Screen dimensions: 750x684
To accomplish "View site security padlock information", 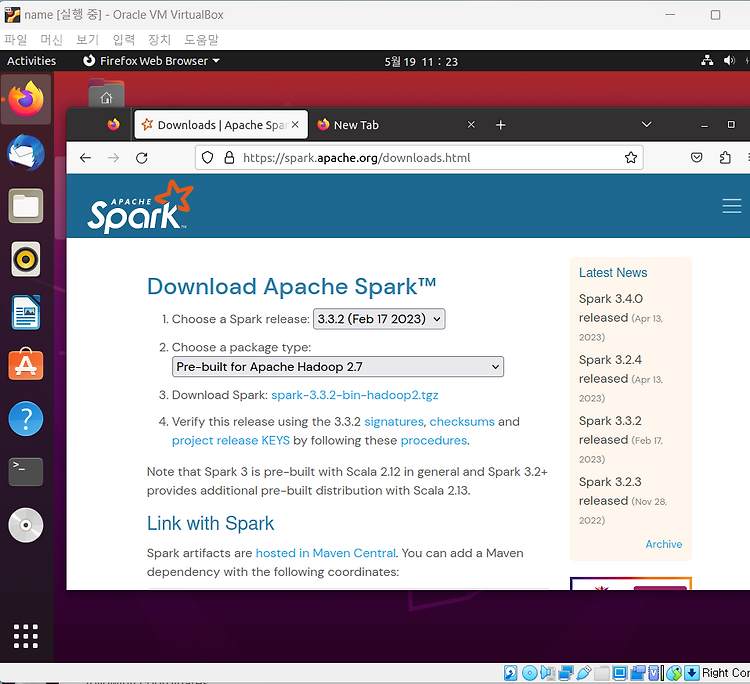I will pos(230,158).
